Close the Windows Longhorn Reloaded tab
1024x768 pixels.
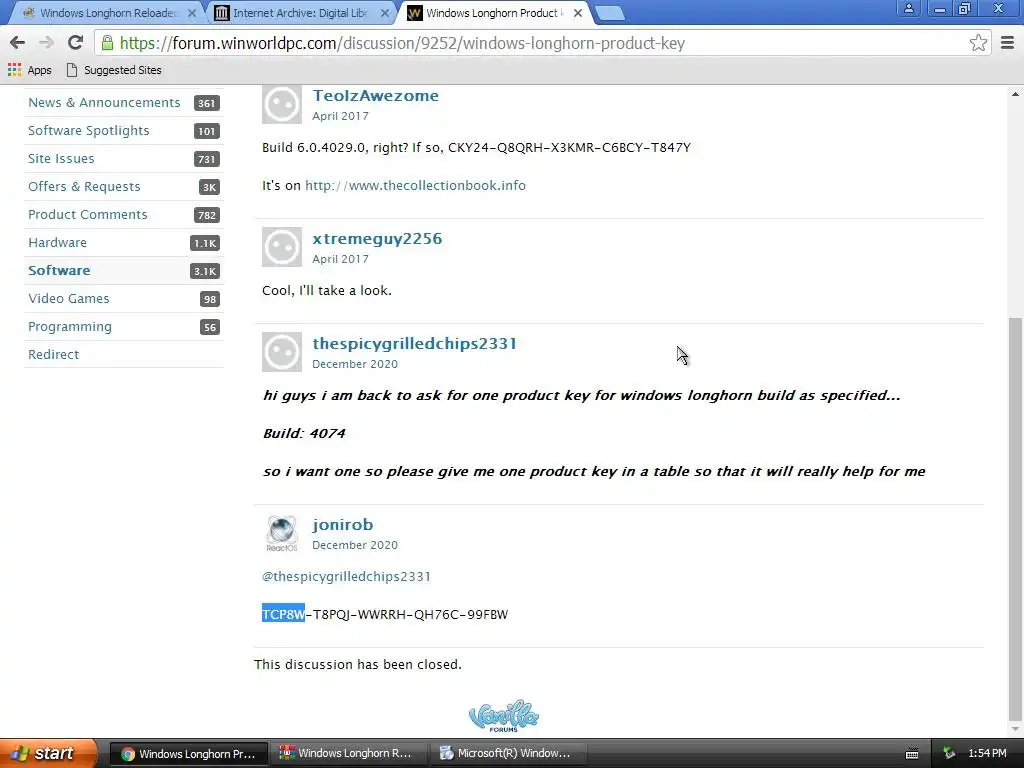point(192,13)
